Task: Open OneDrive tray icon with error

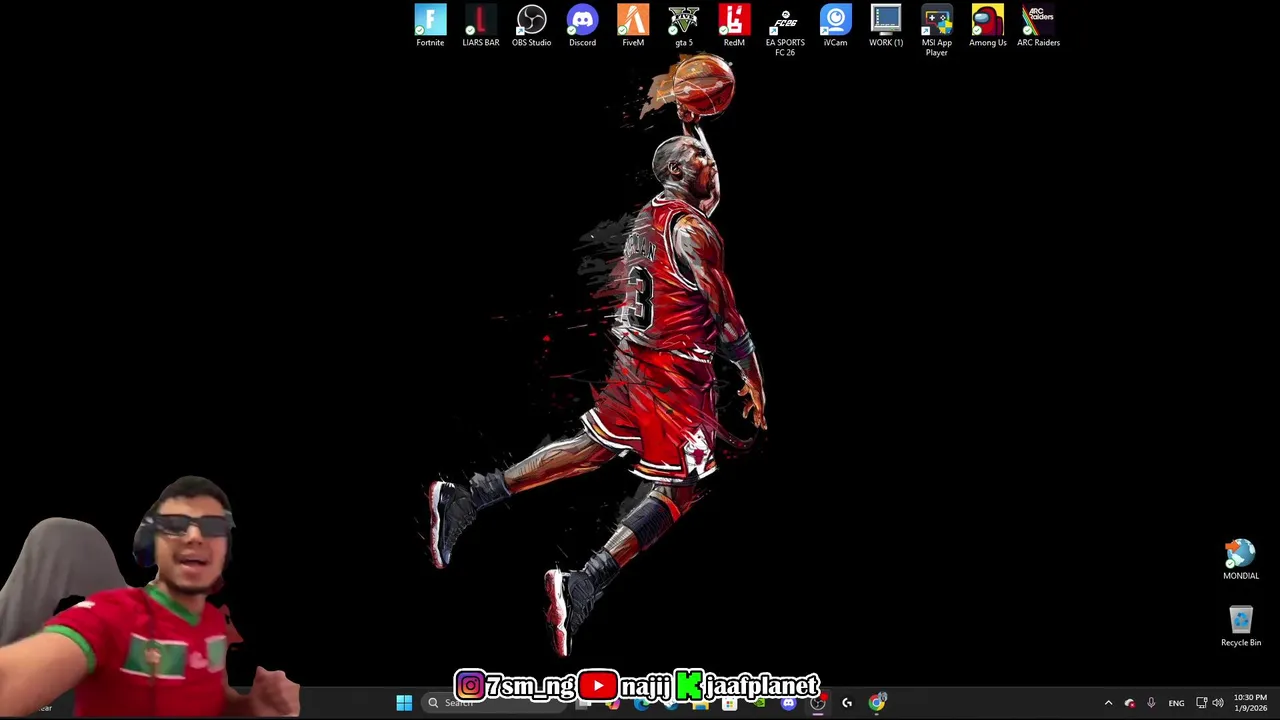Action: click(1129, 703)
